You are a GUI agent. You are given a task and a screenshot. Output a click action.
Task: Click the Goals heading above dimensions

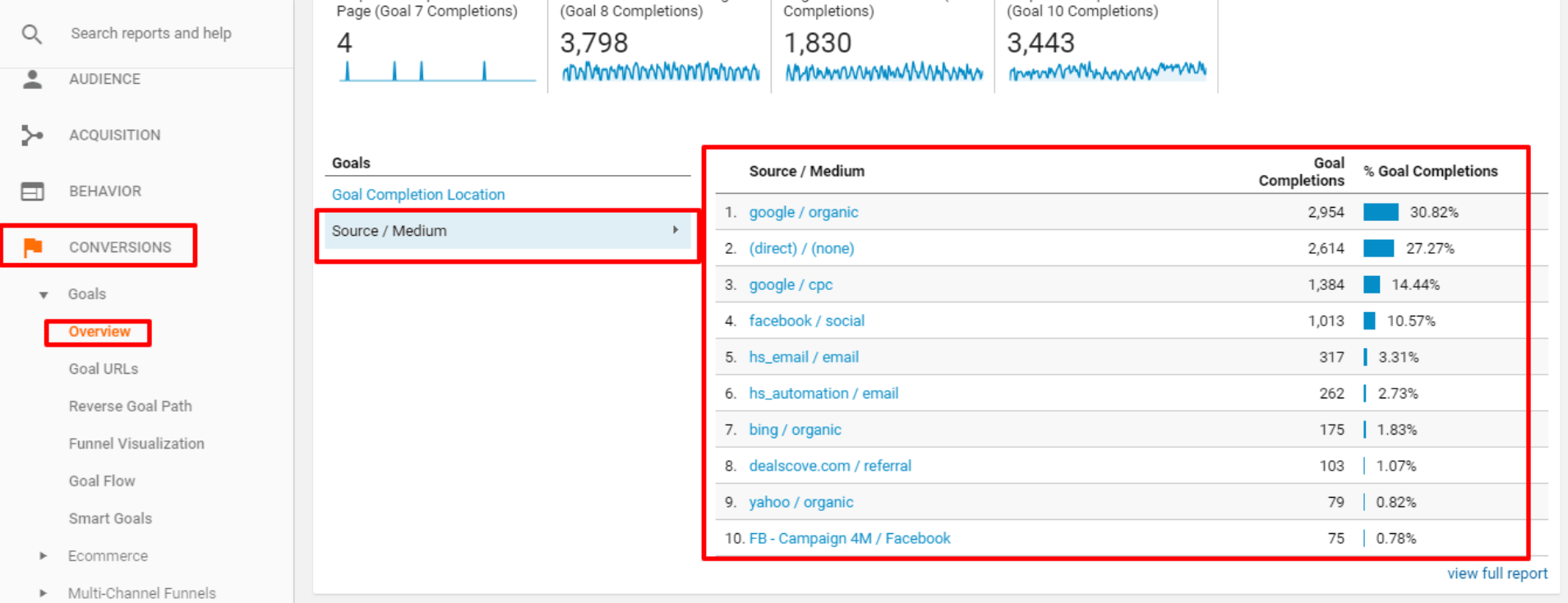[x=351, y=163]
